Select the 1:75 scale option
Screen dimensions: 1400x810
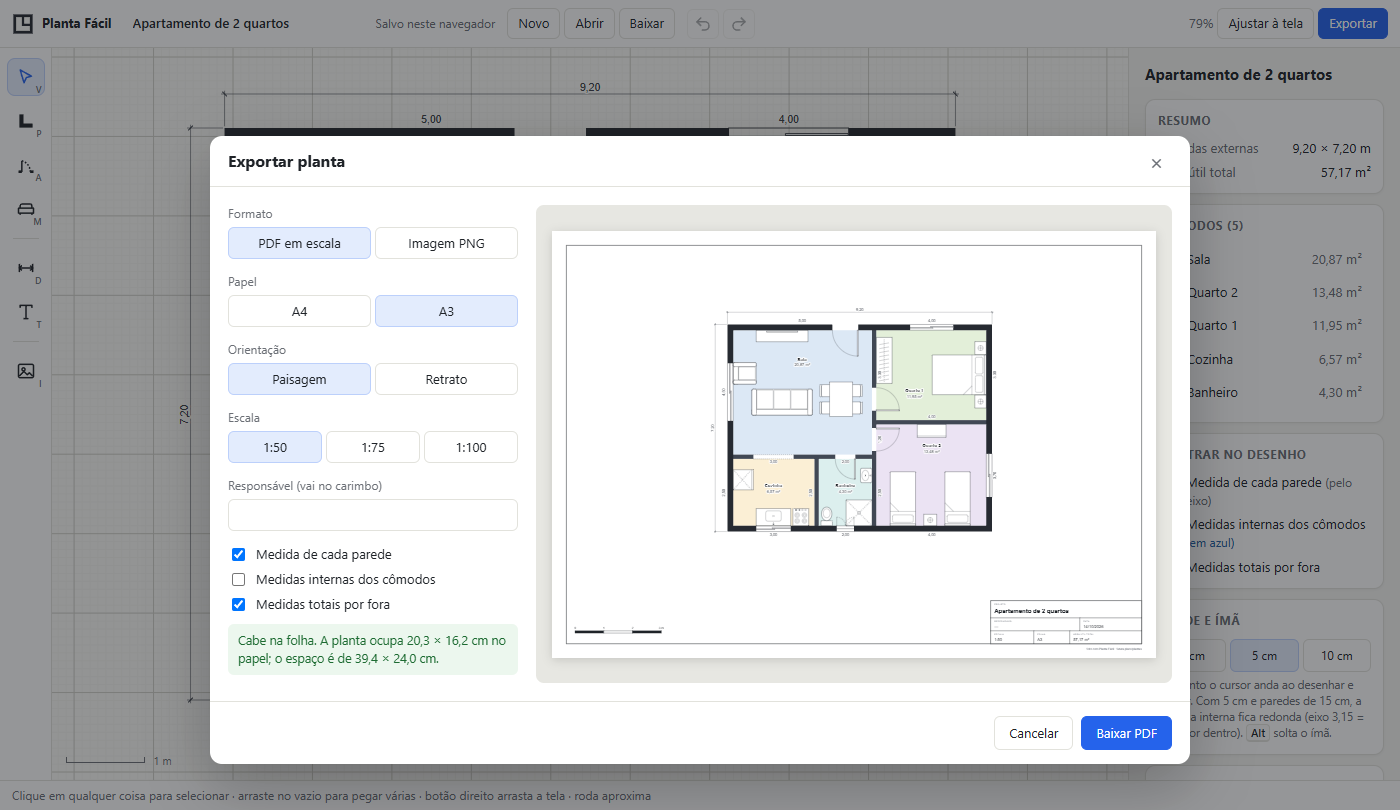373,447
